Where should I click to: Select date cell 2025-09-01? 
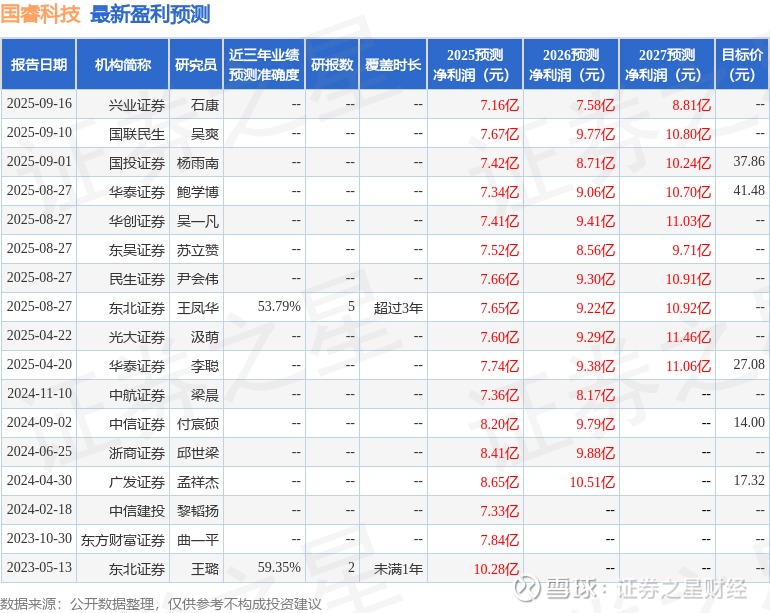point(39,162)
